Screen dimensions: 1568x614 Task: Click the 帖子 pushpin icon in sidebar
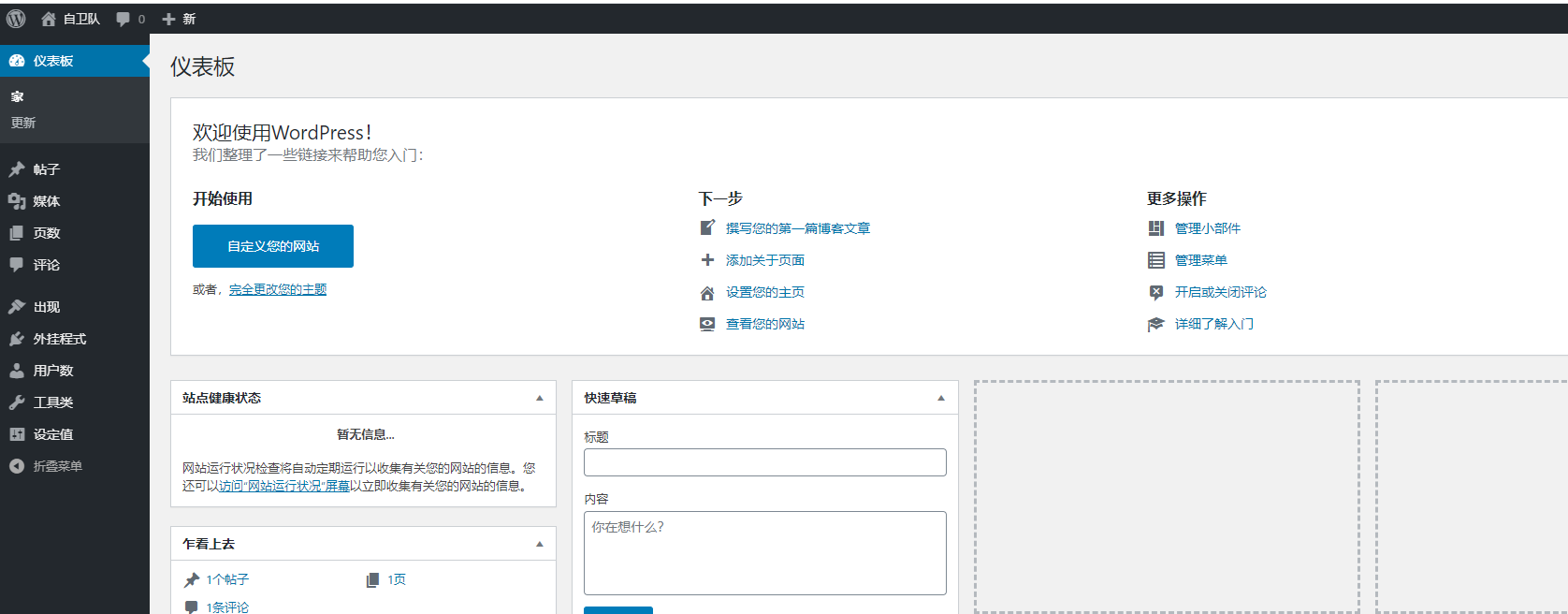coord(17,169)
